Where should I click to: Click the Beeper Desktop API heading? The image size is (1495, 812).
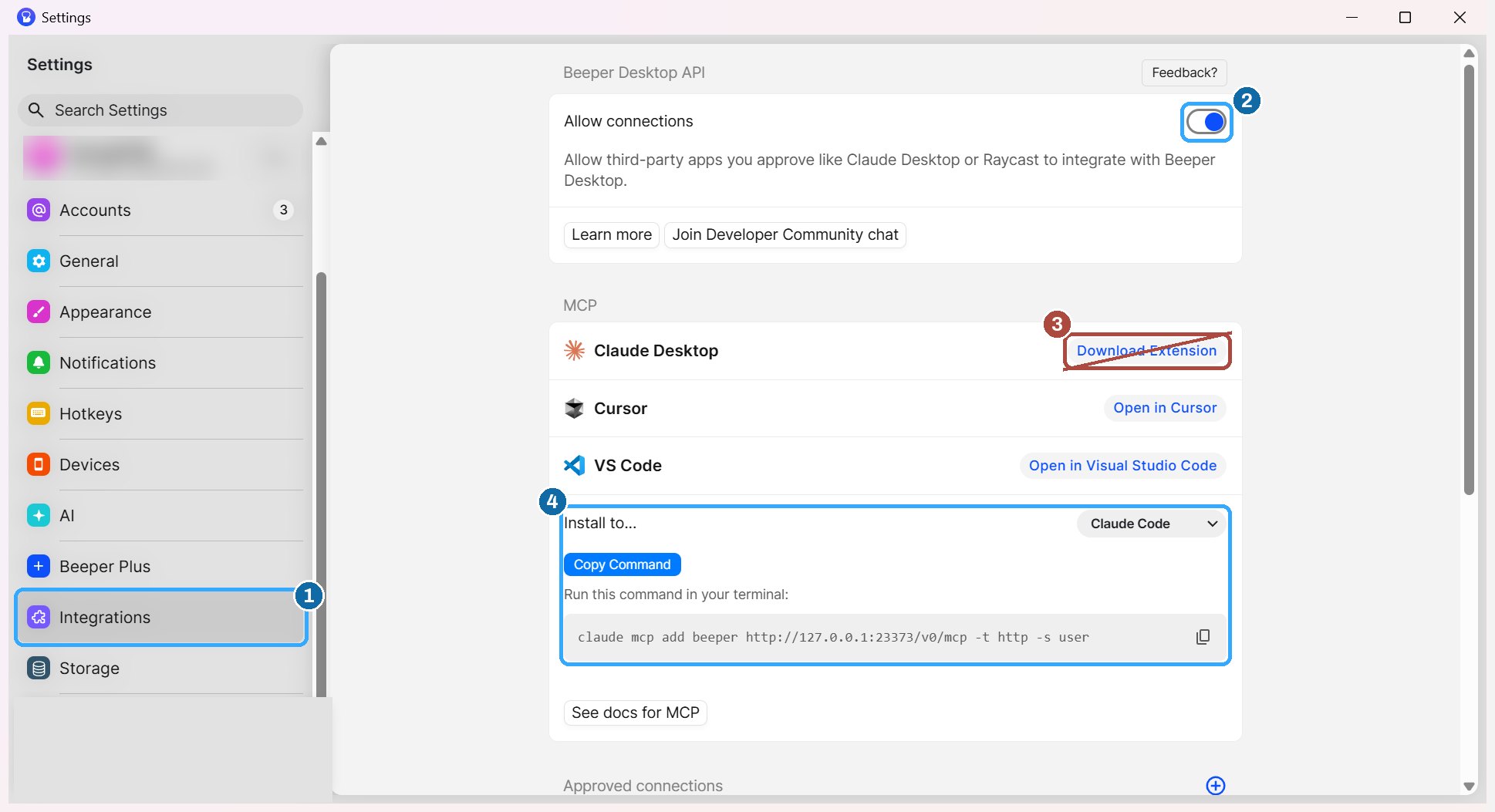(x=633, y=72)
